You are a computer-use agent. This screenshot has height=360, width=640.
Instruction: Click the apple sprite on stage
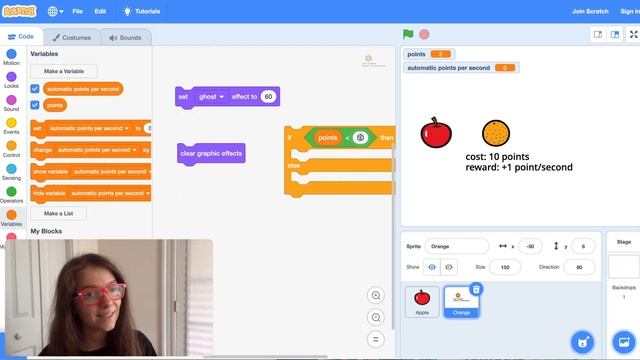(436, 133)
